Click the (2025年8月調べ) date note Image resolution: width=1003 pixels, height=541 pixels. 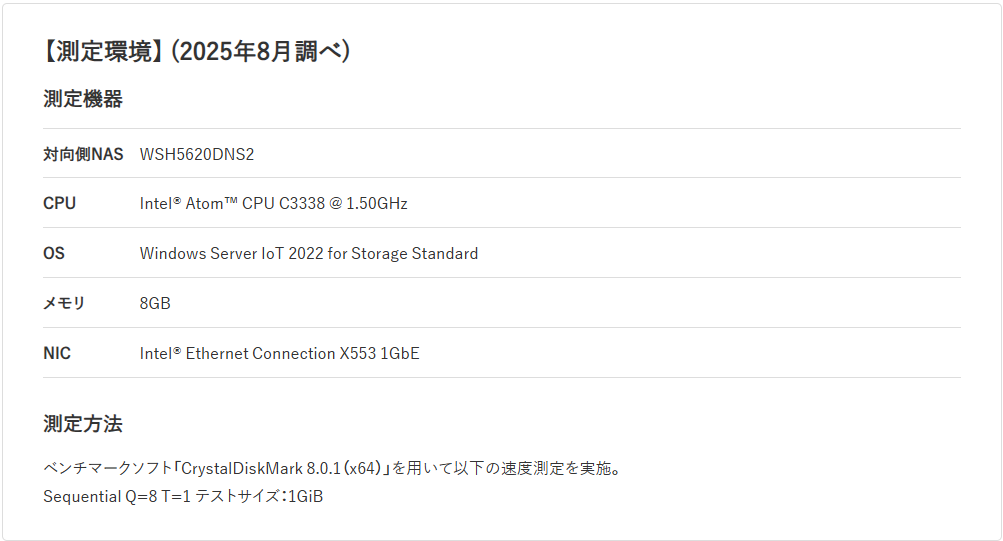click(x=260, y=52)
